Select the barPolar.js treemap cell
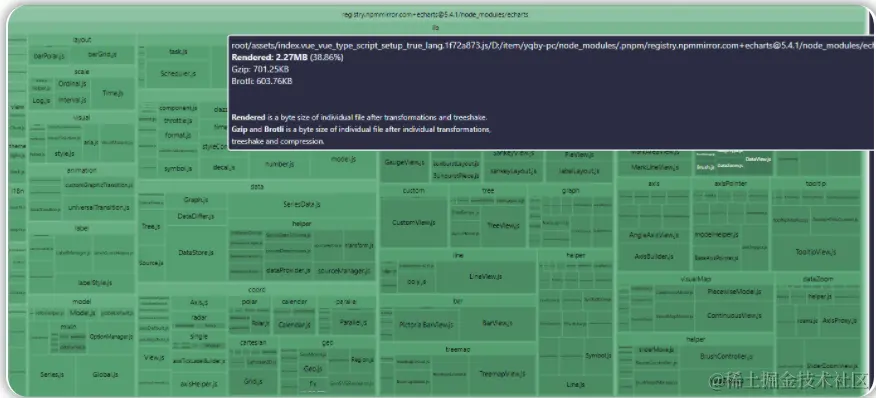Screen dimensions: 876x398 [49, 56]
